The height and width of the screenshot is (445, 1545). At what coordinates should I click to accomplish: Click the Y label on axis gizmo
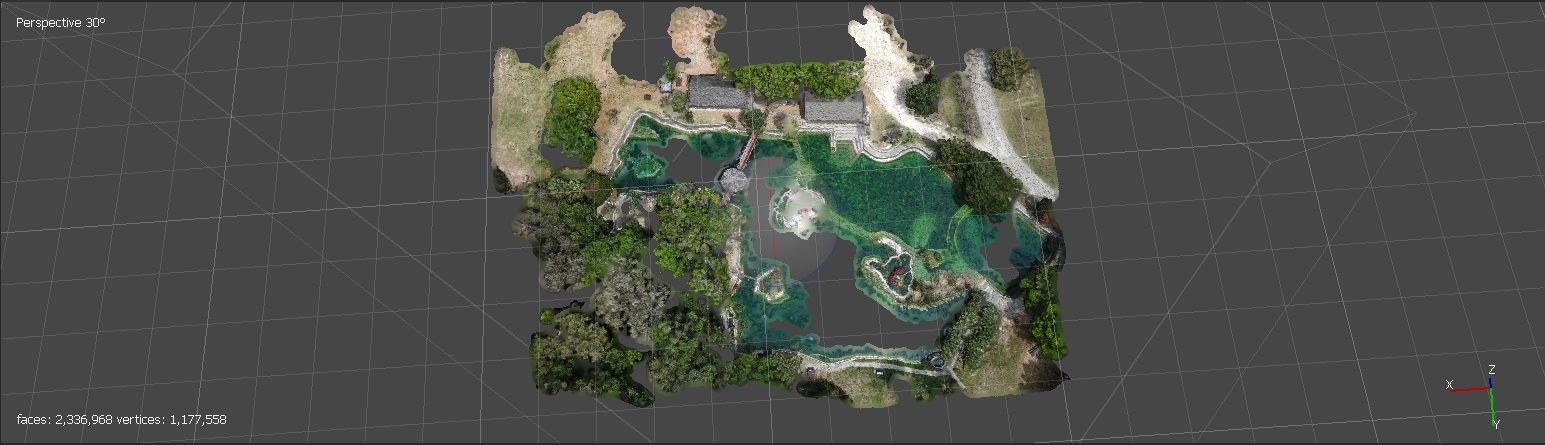pyautogui.click(x=1496, y=425)
